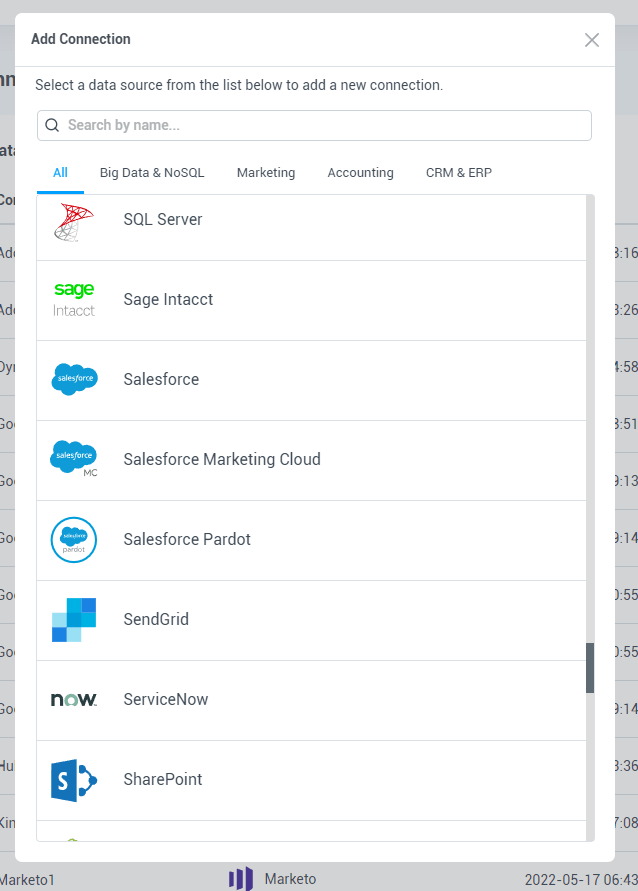Click the search magnifier icon
This screenshot has width=638, height=891.
click(x=52, y=126)
